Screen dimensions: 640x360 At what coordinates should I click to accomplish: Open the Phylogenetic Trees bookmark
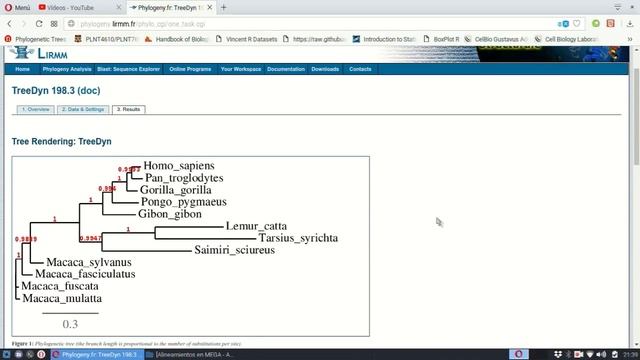(36, 39)
